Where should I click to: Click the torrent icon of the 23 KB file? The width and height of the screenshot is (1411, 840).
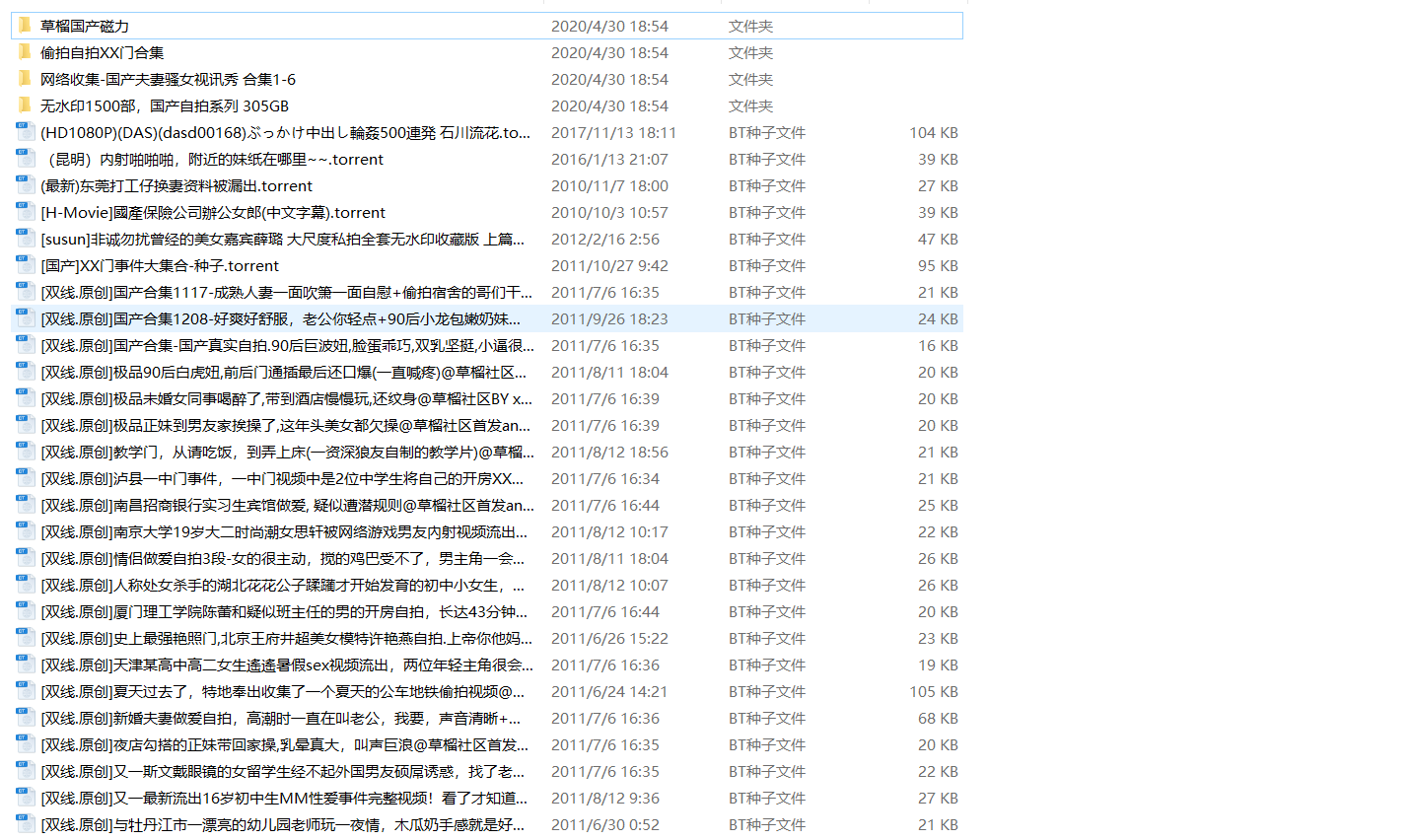[26, 638]
